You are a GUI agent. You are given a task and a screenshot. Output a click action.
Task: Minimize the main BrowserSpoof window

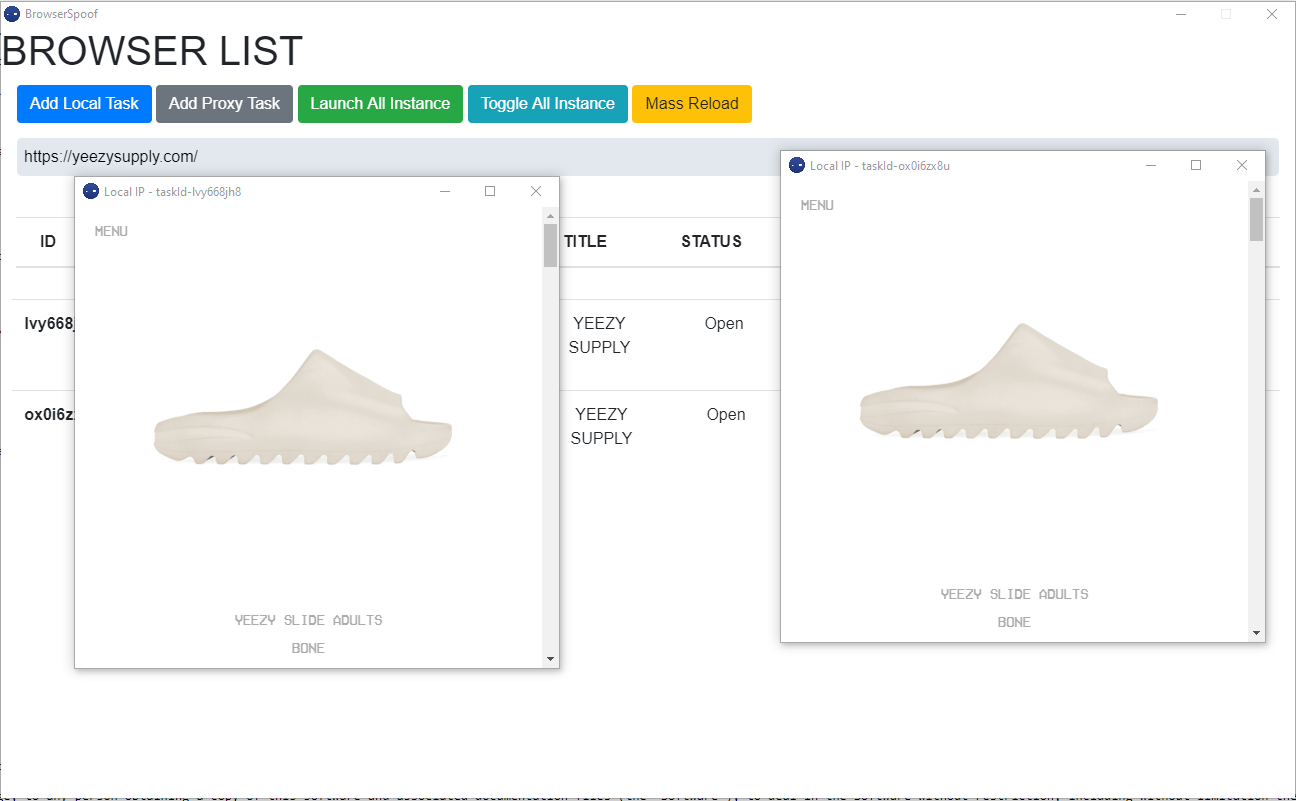point(1181,14)
